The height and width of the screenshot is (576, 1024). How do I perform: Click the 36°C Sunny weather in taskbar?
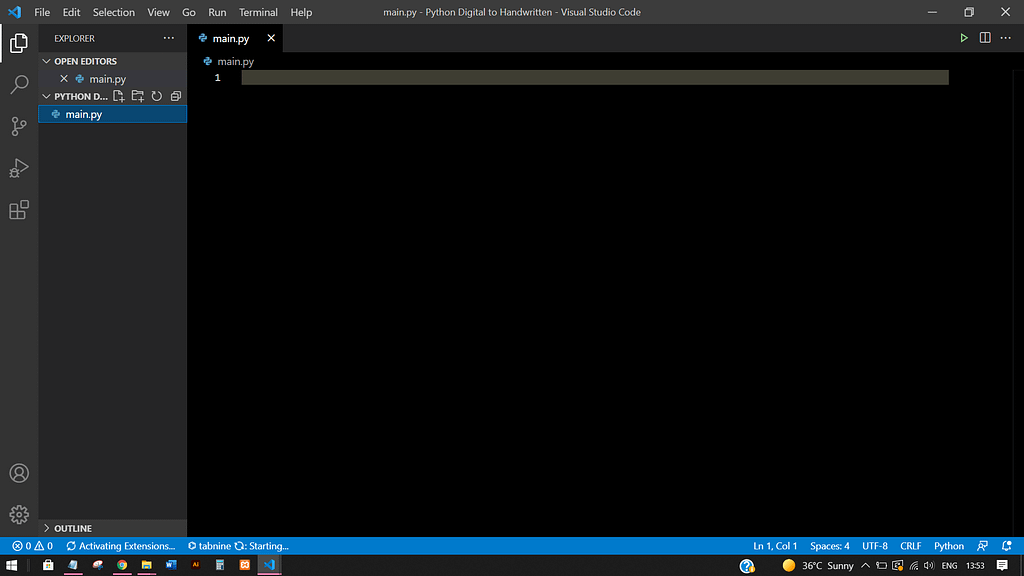pos(820,565)
